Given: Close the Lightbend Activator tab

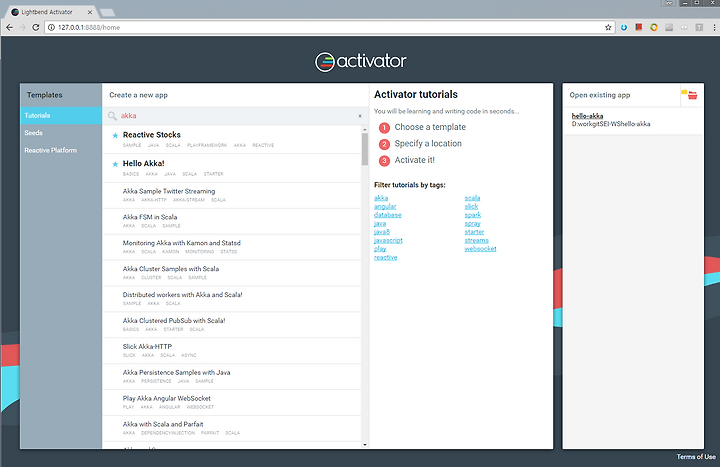Looking at the screenshot, I should (90, 12).
